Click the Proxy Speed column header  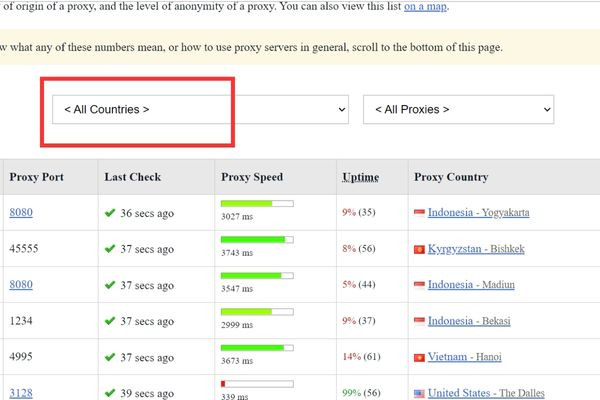coord(252,177)
